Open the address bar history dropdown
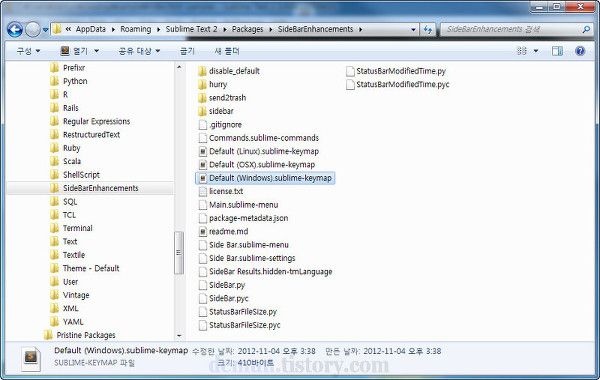The height and width of the screenshot is (380, 600). [x=413, y=29]
